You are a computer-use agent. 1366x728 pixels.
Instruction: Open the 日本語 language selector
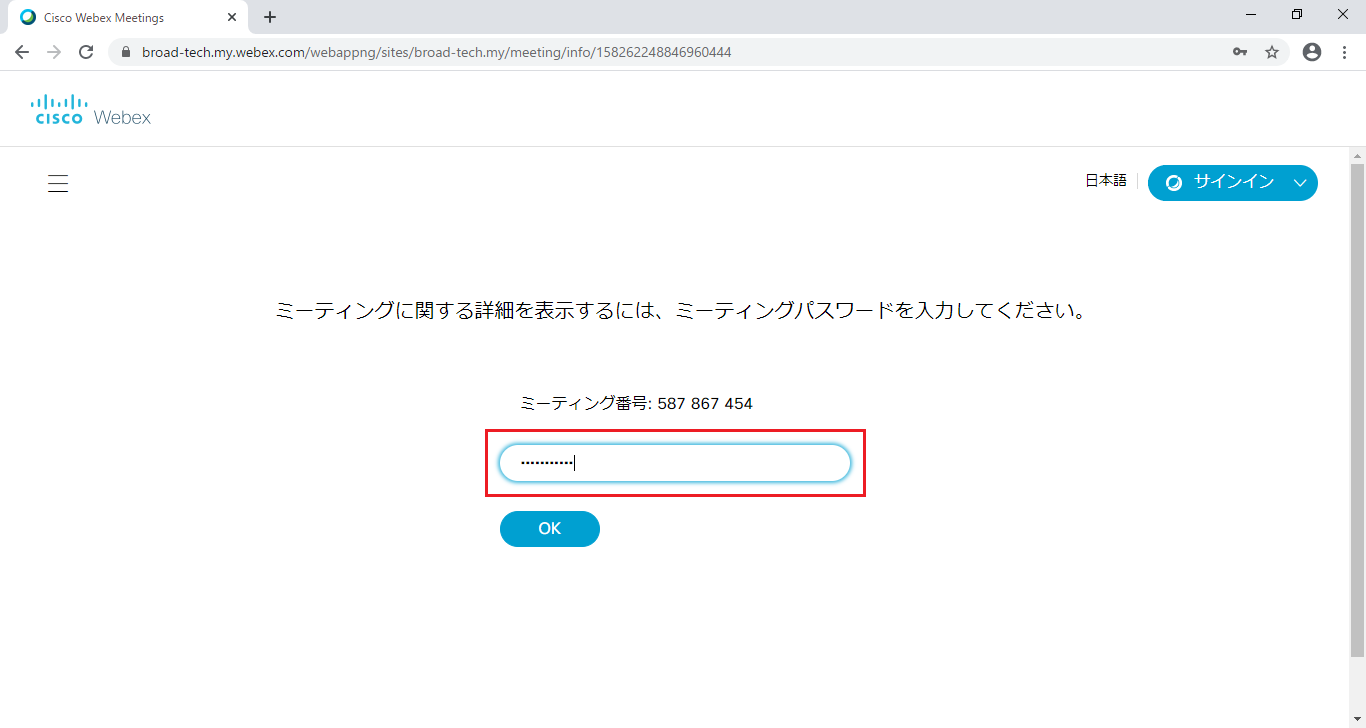coord(1105,181)
